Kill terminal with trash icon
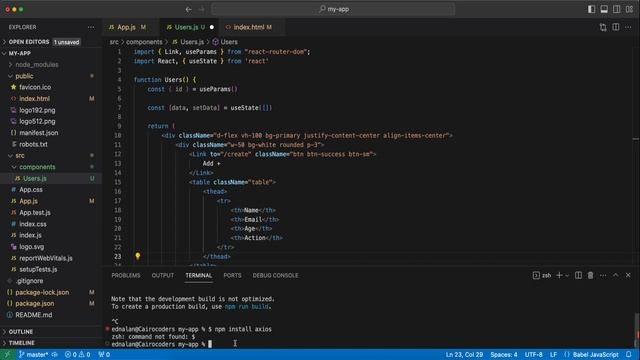This screenshot has width=640, height=360. [590, 276]
